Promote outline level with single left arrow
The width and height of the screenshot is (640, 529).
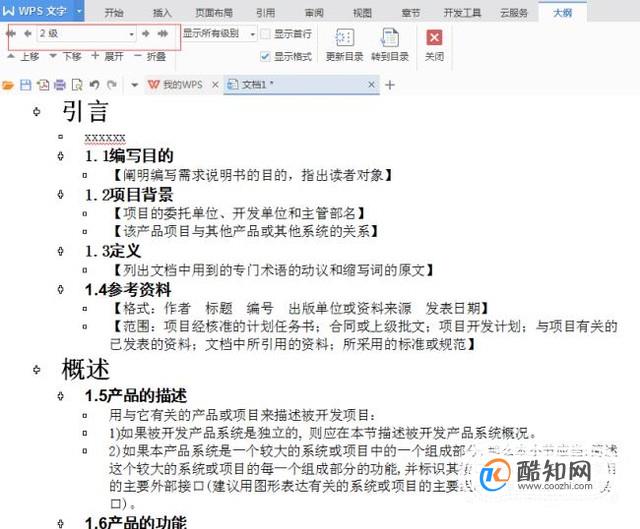click(x=27, y=33)
